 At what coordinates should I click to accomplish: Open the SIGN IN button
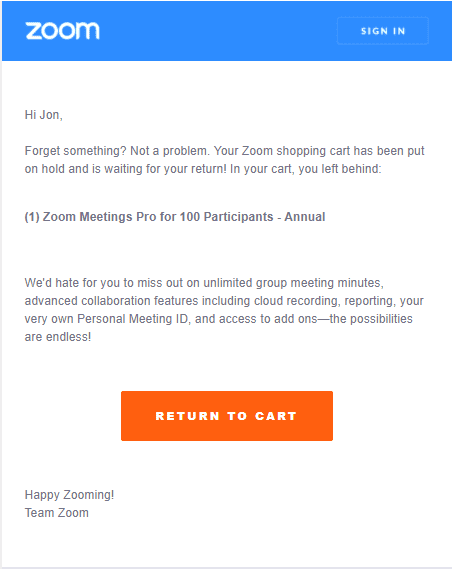tap(383, 31)
